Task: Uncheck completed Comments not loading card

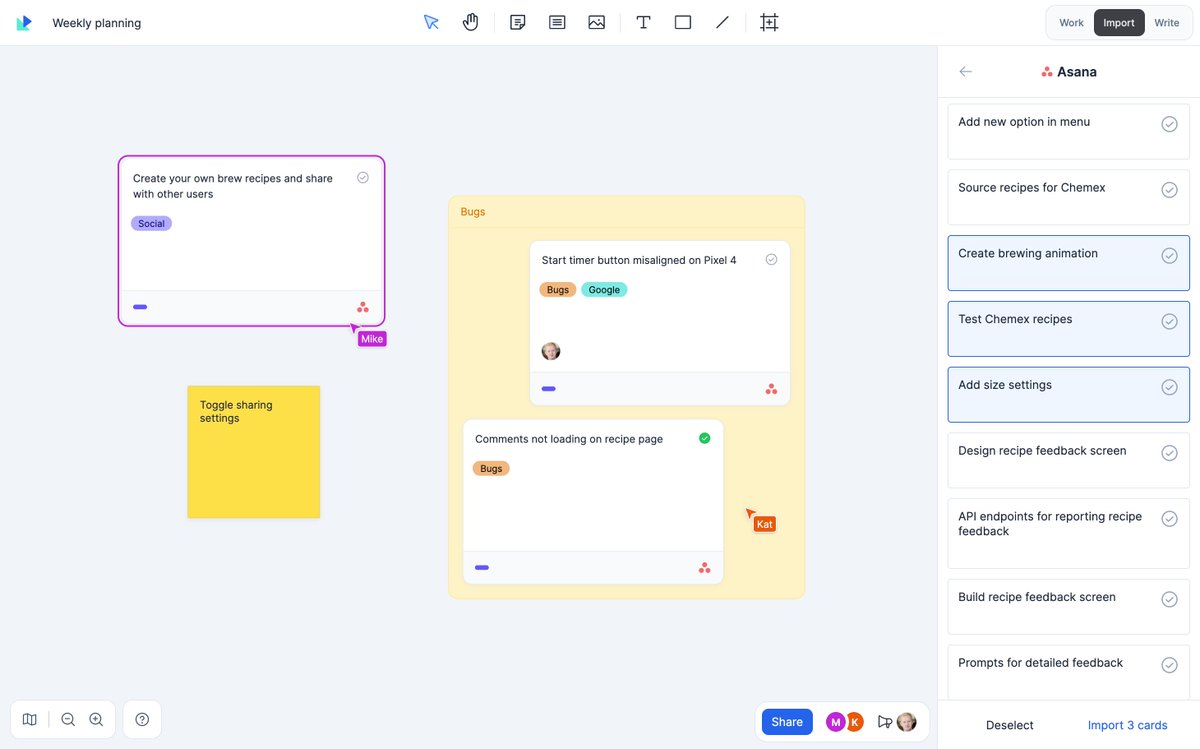Action: coord(705,438)
